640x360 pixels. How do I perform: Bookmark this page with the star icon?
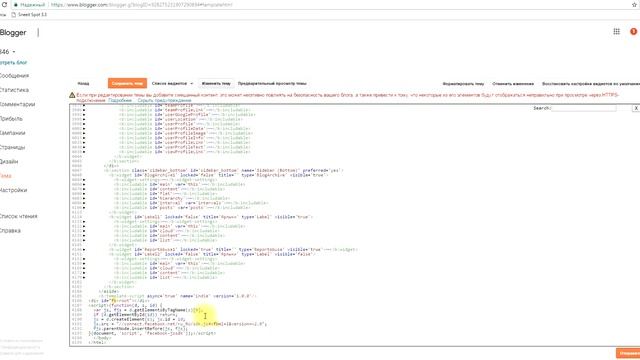(635, 5)
